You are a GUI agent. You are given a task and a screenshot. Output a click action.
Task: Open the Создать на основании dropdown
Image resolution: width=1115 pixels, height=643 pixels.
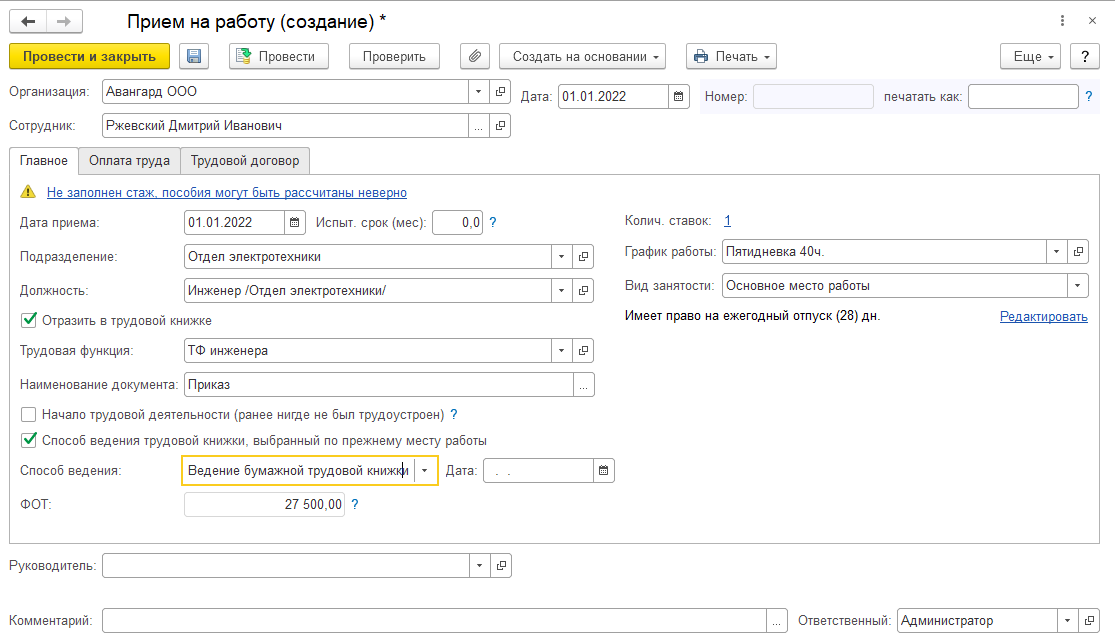pyautogui.click(x=582, y=57)
